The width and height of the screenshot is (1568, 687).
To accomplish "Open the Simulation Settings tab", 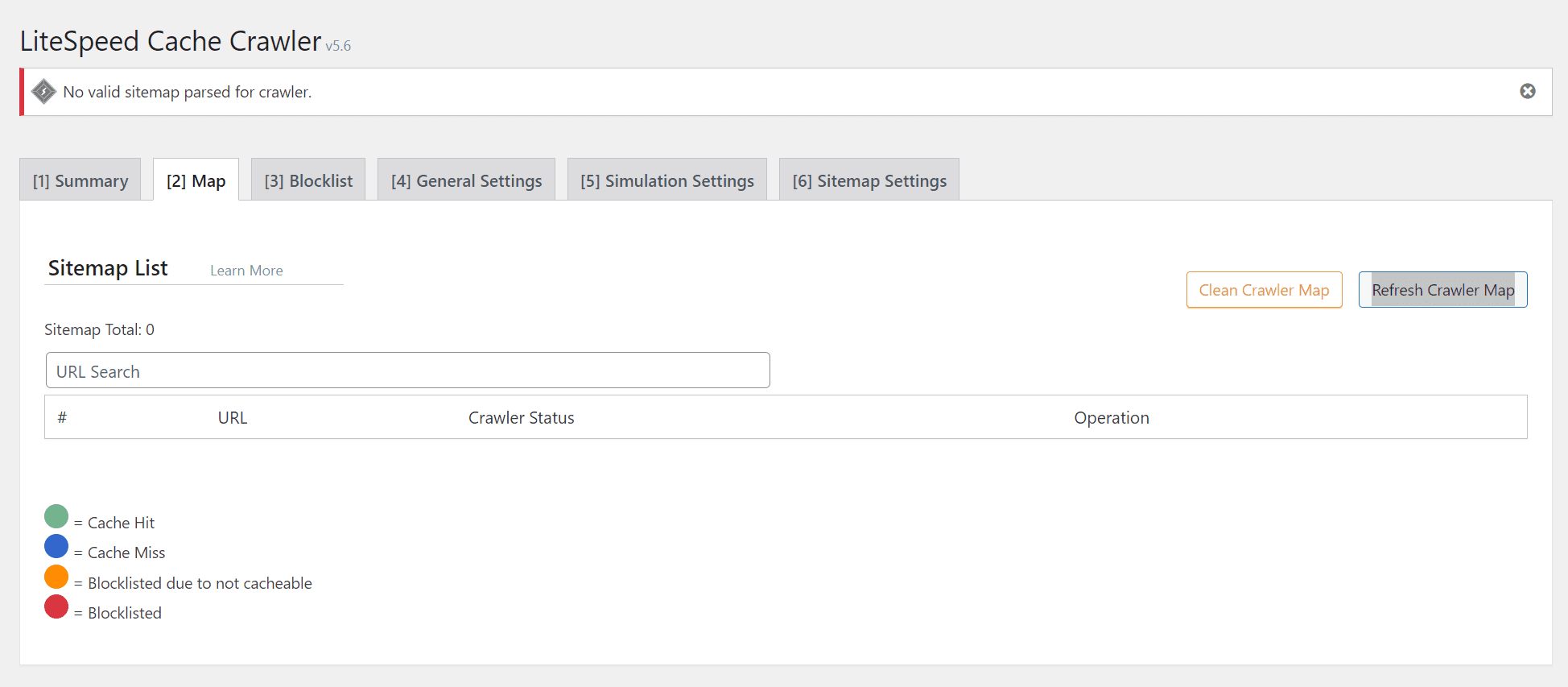I will [666, 180].
